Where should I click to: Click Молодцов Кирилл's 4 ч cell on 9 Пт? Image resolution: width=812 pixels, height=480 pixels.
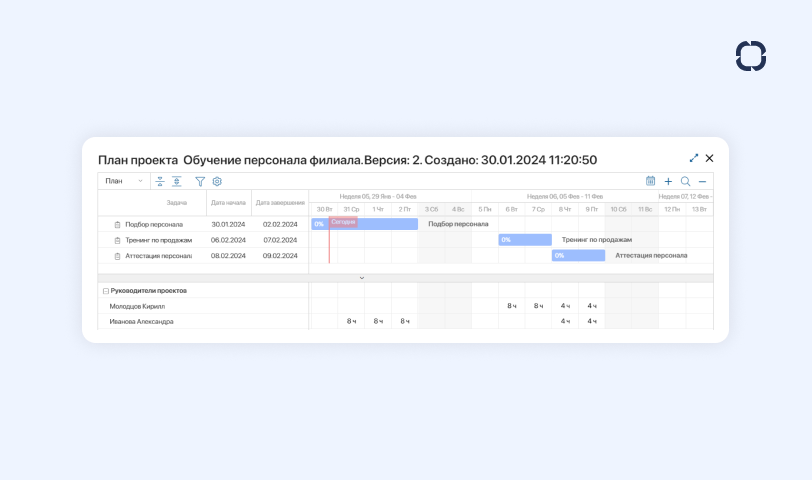click(592, 306)
